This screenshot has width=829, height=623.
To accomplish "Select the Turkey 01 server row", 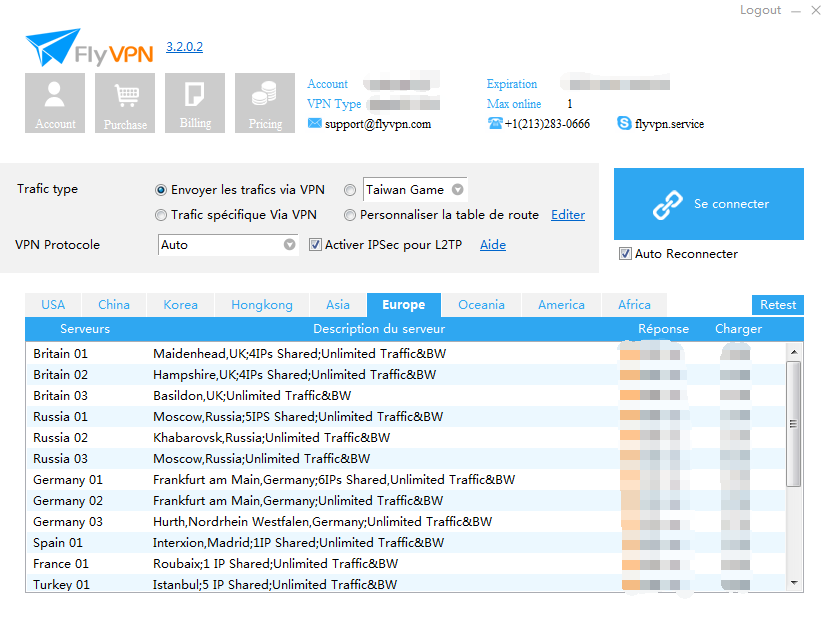I will tap(406, 584).
